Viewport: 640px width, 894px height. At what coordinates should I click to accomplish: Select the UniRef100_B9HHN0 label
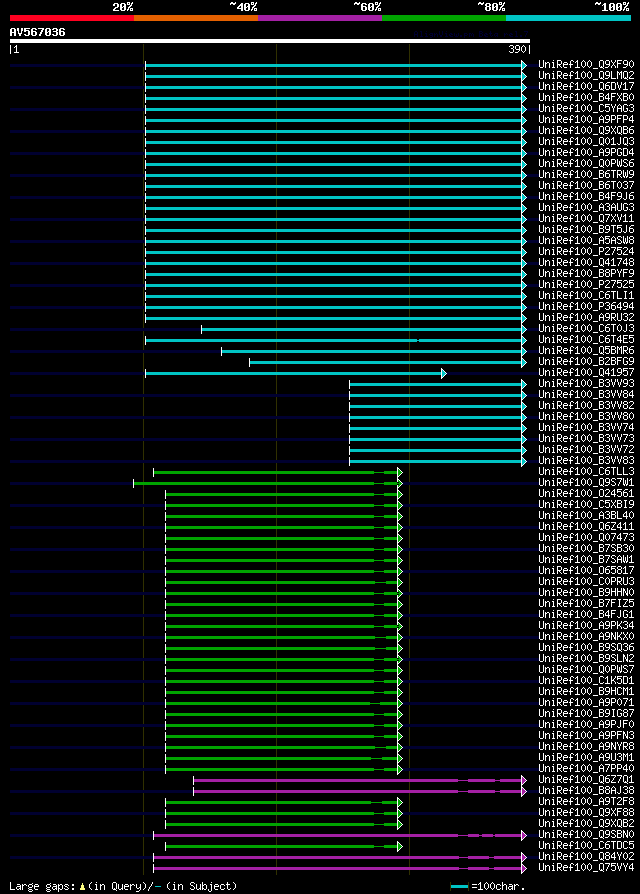pos(586,592)
